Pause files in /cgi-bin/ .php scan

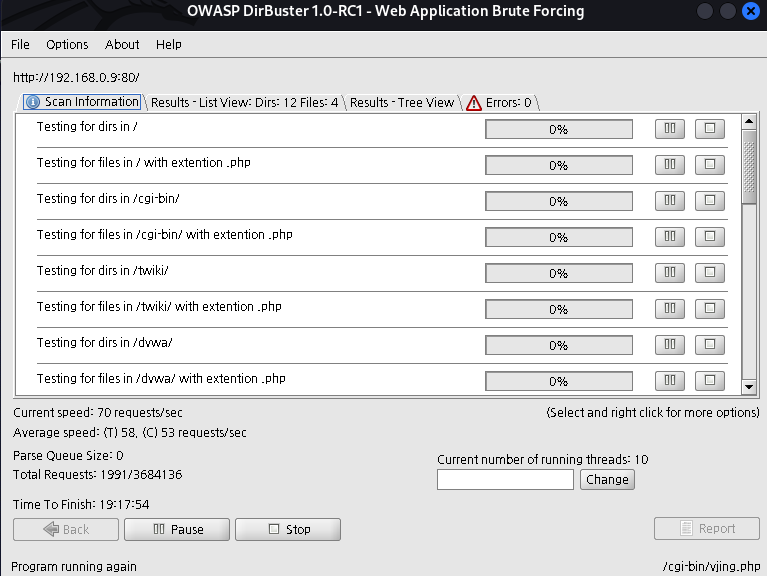pyautogui.click(x=670, y=237)
